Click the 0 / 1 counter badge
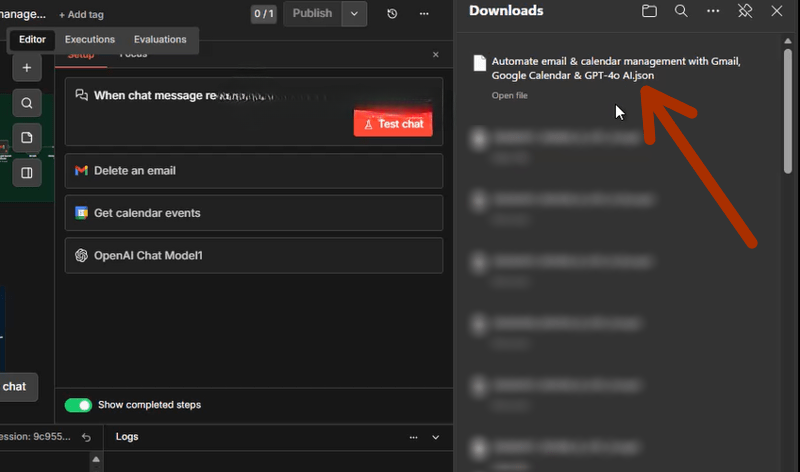 pyautogui.click(x=263, y=14)
